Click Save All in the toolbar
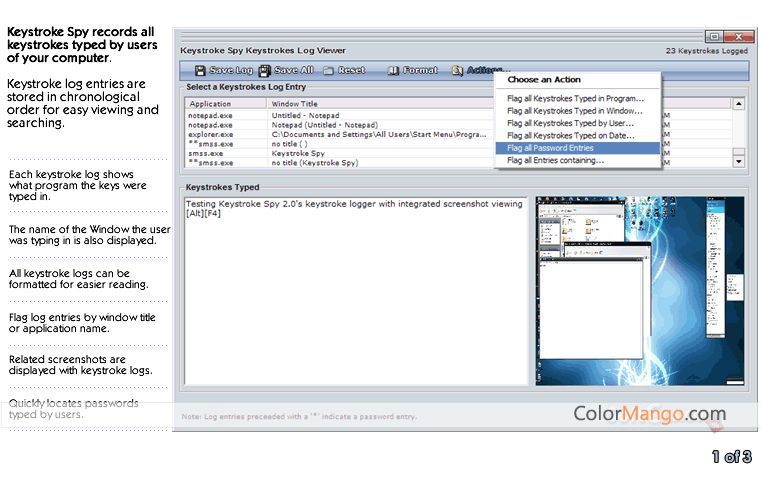The height and width of the screenshot is (477, 761). point(286,71)
